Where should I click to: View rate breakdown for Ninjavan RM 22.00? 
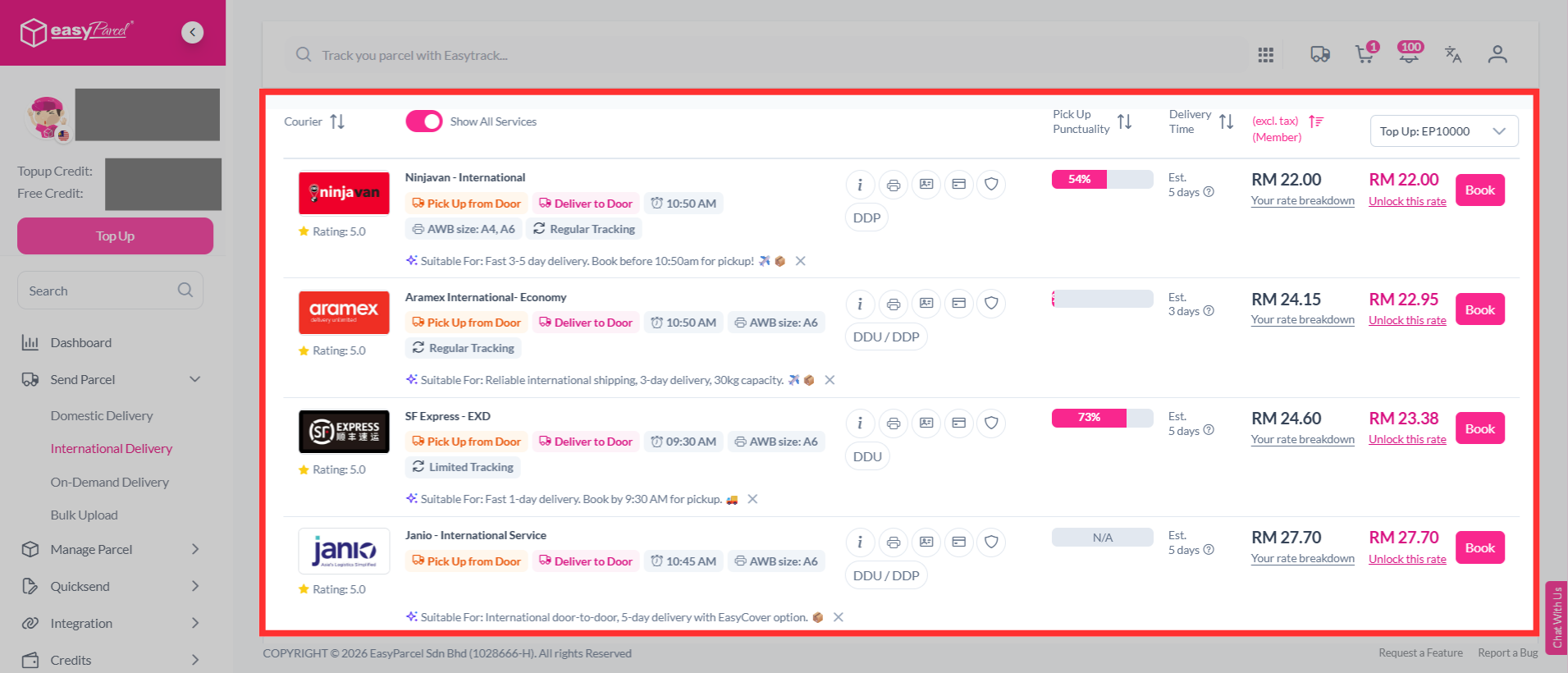1303,201
